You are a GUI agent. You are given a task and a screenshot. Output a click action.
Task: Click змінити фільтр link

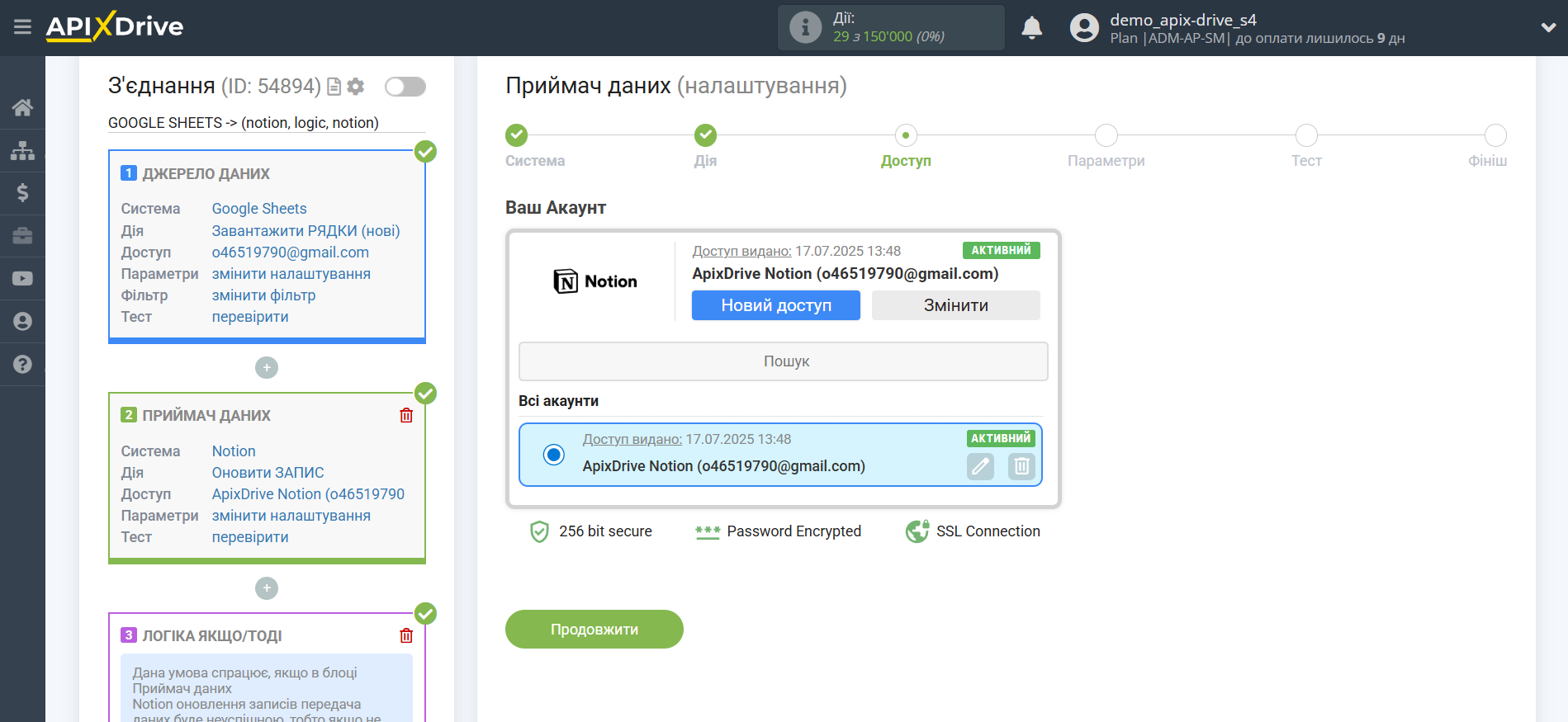[263, 295]
